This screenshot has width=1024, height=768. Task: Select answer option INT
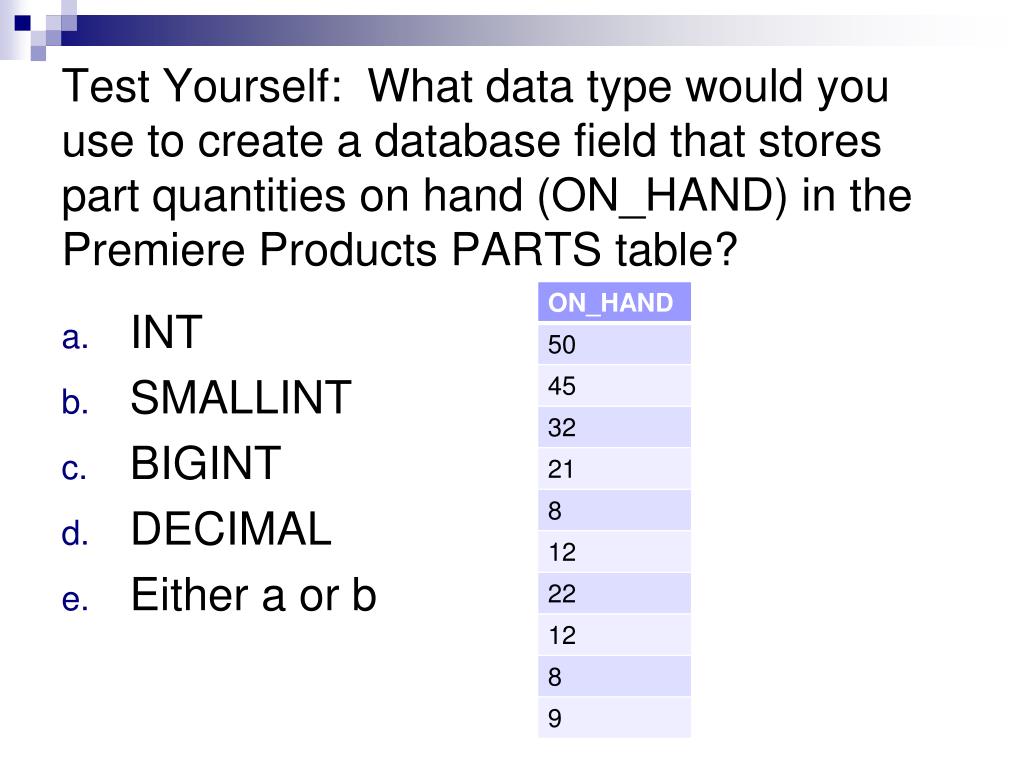tap(167, 332)
